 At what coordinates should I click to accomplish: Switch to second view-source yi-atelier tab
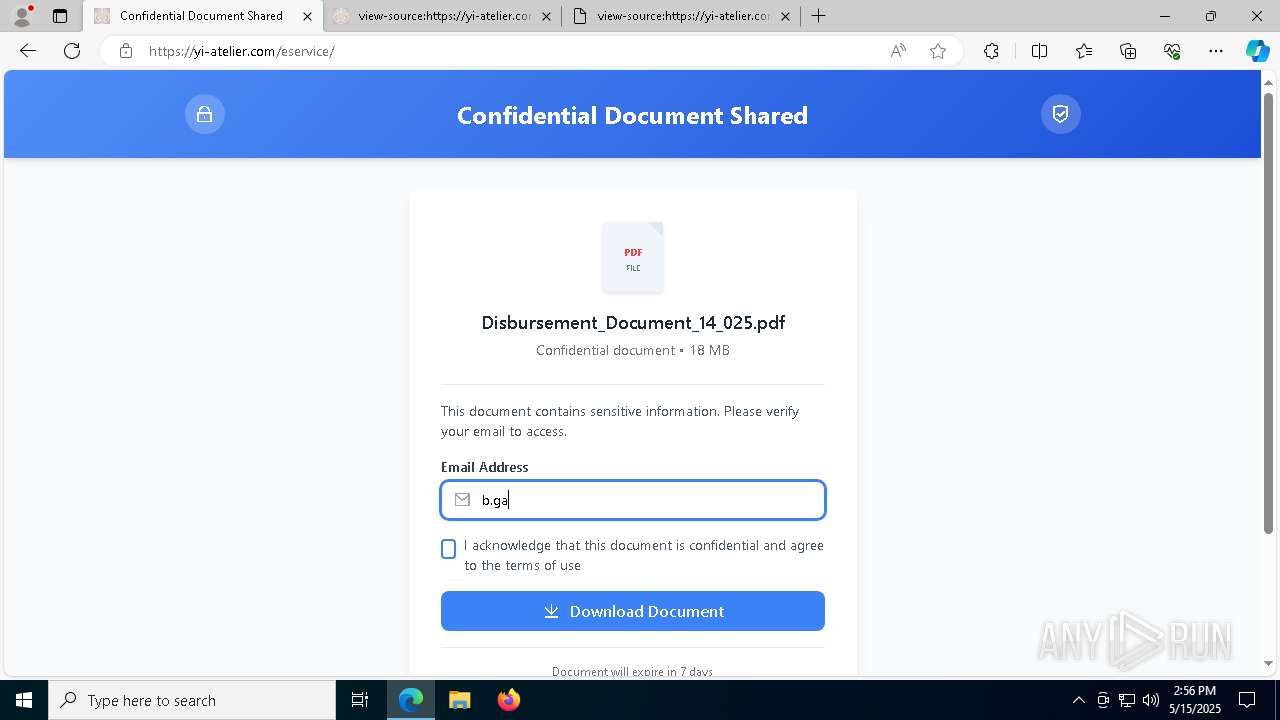tap(681, 16)
